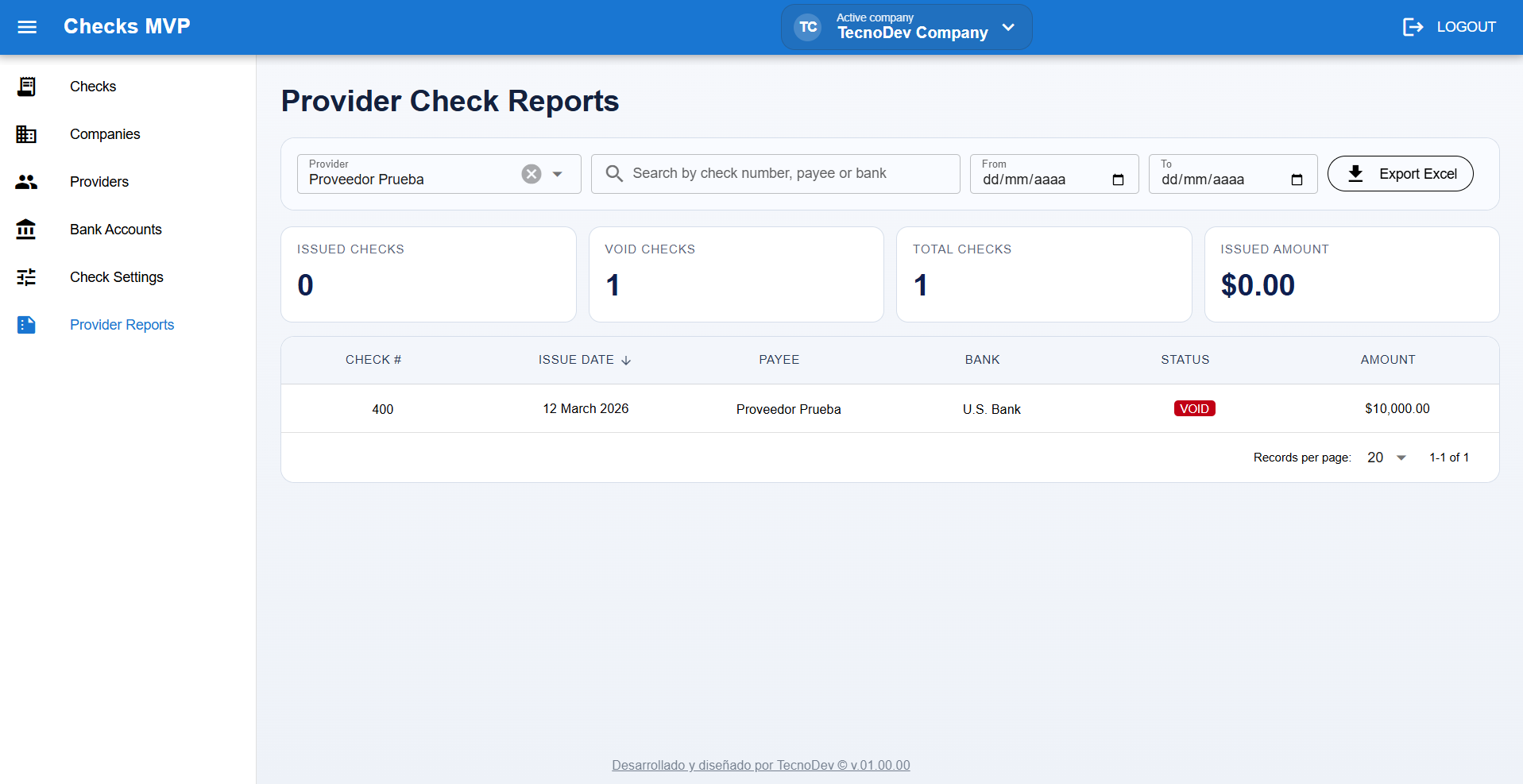1523x784 pixels.
Task: Click the Providers people icon
Action: pos(26,182)
